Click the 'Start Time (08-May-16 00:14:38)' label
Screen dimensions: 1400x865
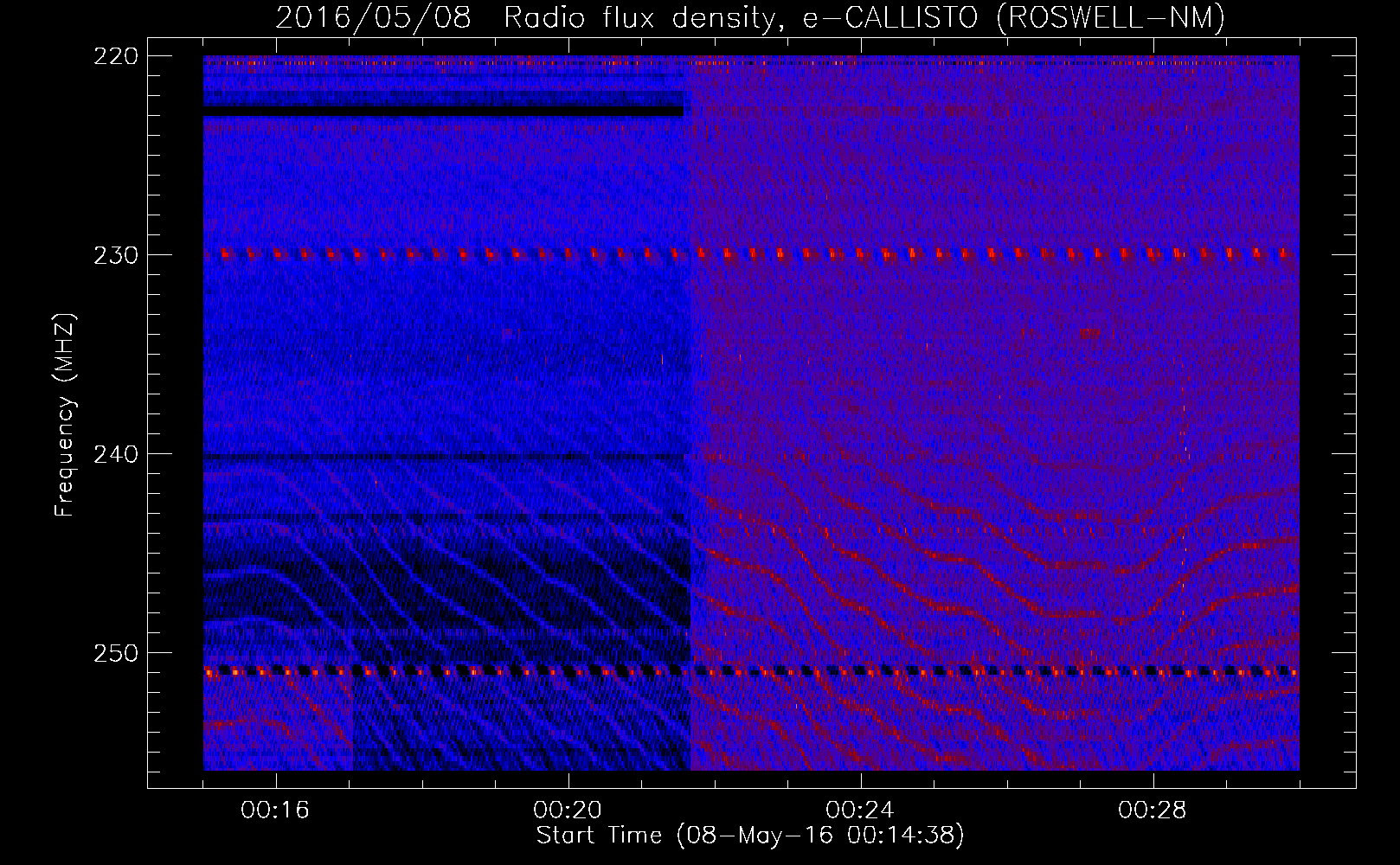[750, 836]
